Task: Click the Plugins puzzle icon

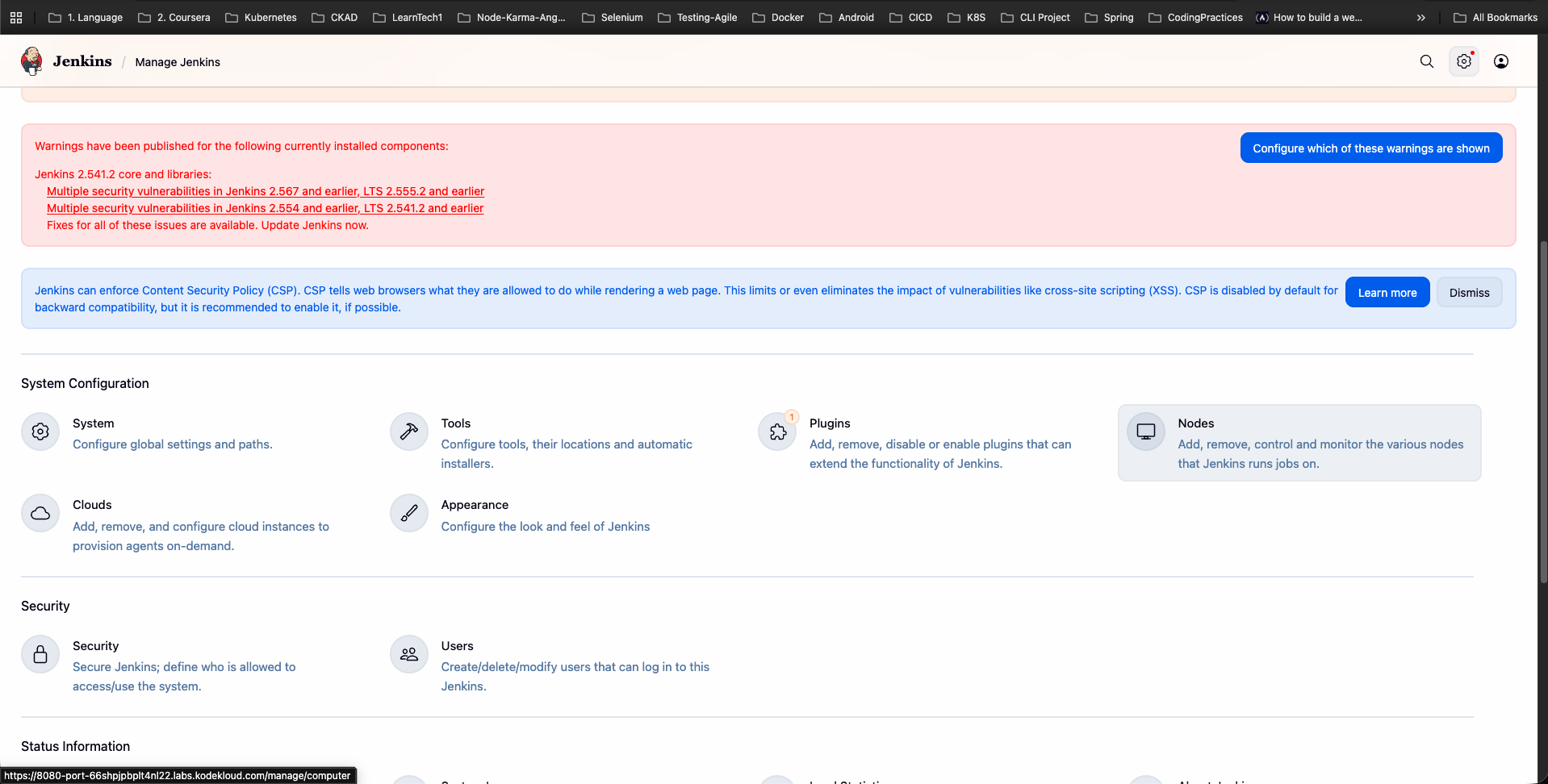Action: (x=778, y=432)
